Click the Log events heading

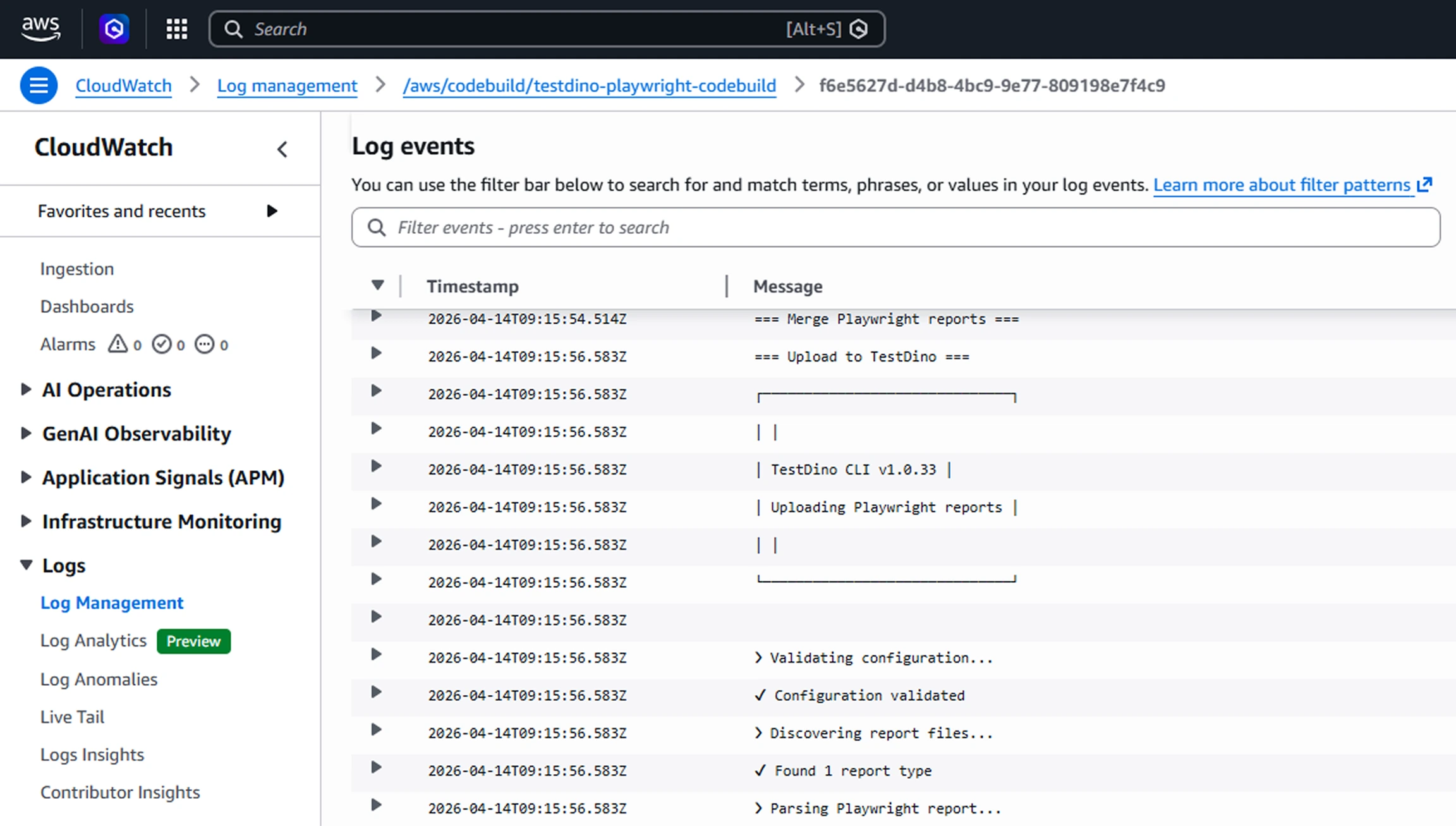coord(413,146)
